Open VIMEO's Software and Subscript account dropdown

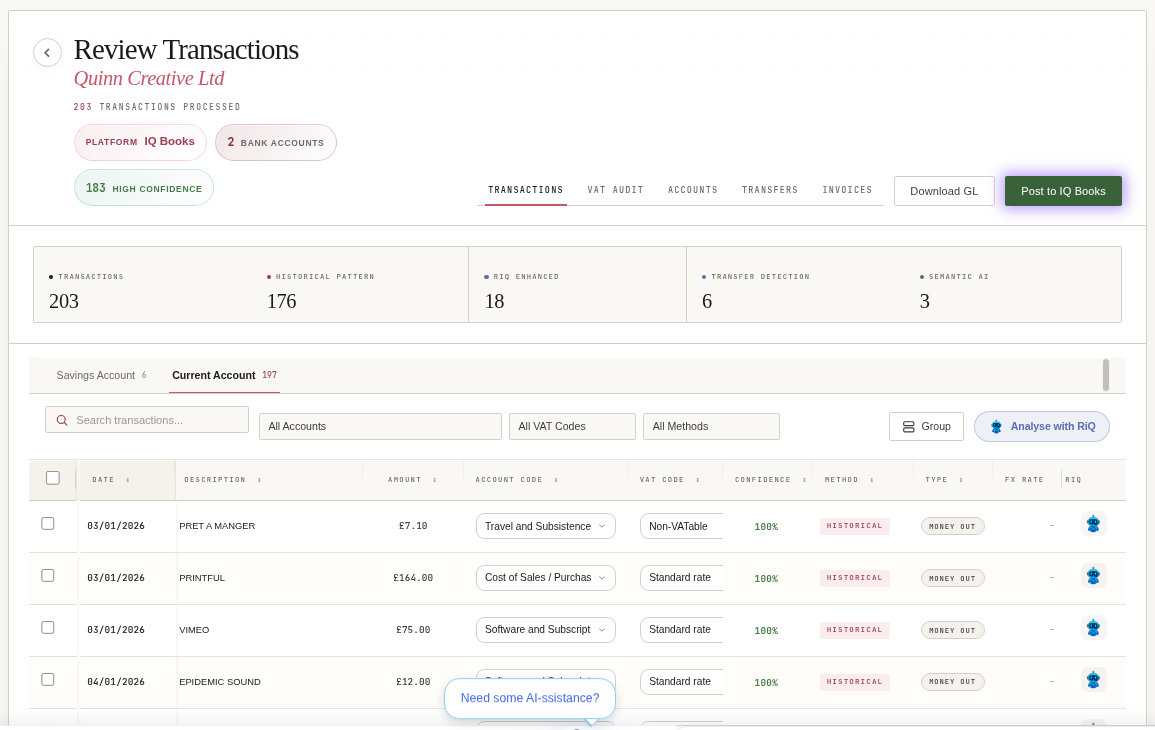(545, 630)
